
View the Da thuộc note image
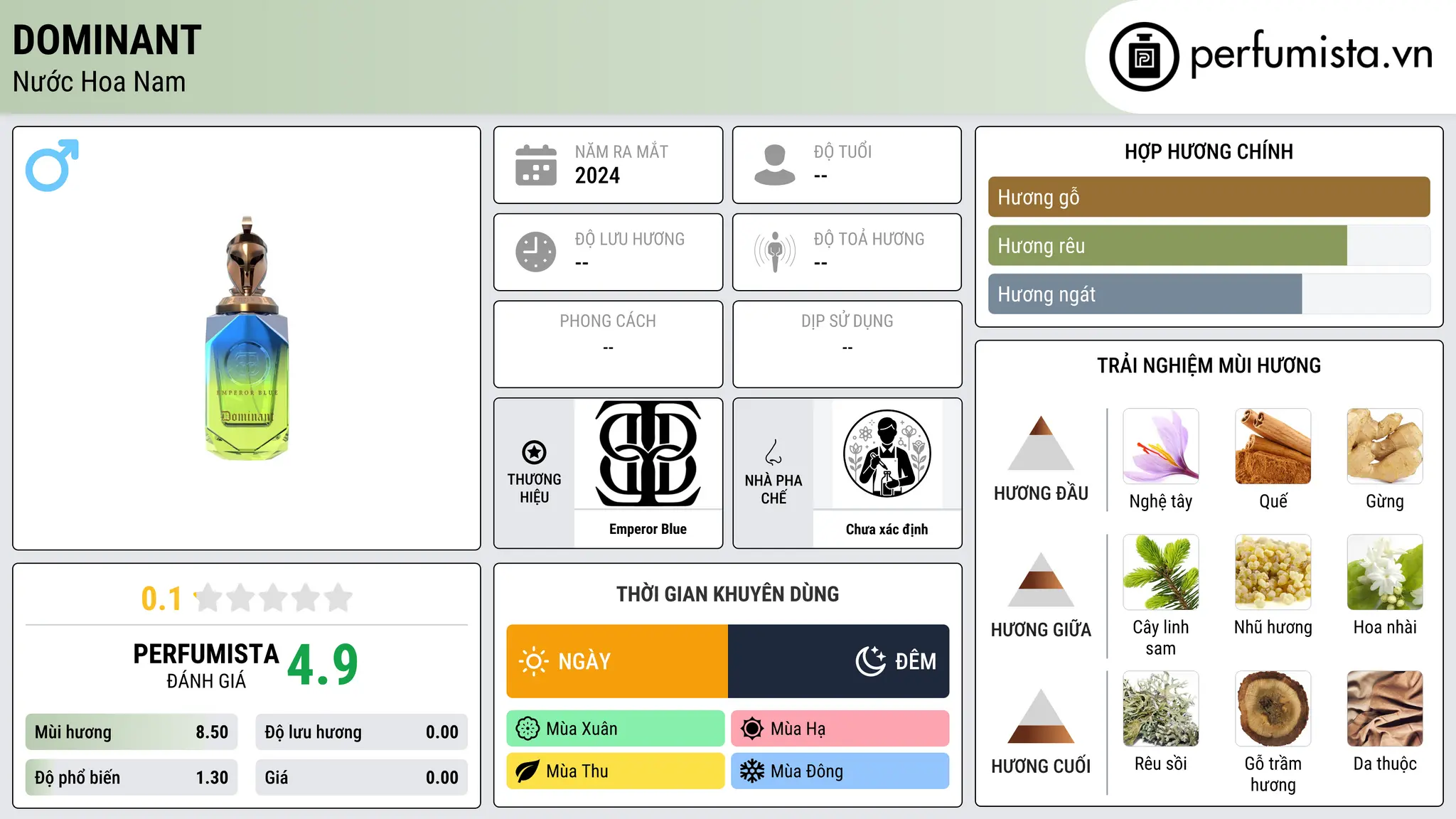click(x=1385, y=709)
